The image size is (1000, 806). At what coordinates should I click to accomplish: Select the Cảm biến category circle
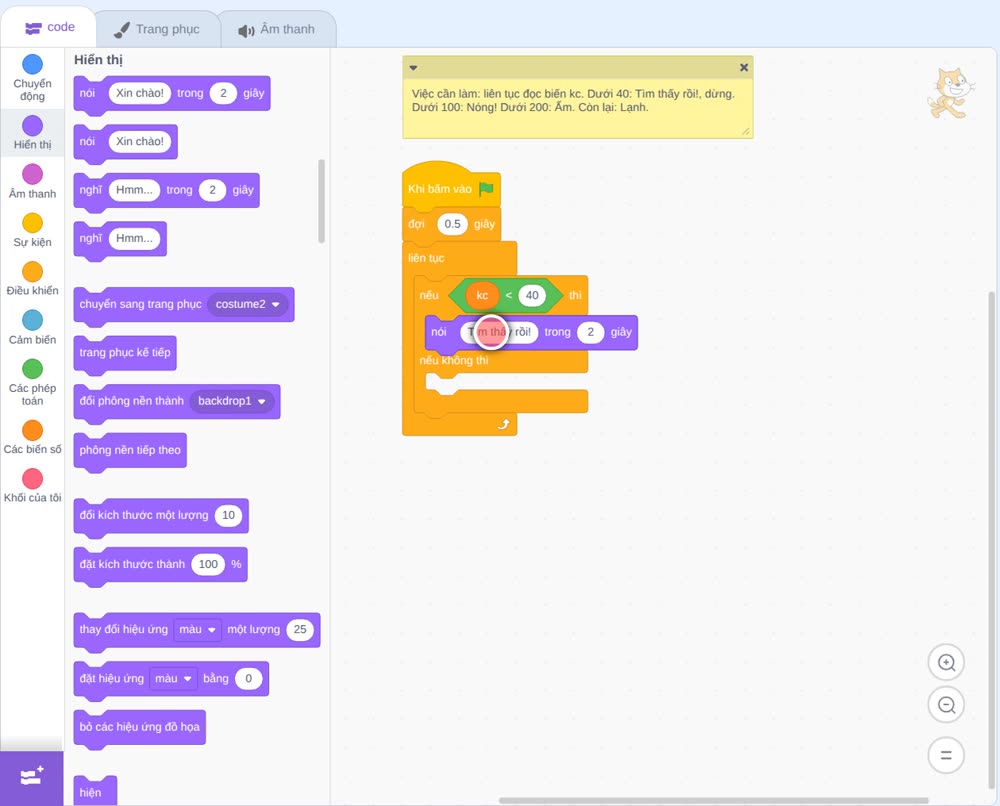(33, 320)
